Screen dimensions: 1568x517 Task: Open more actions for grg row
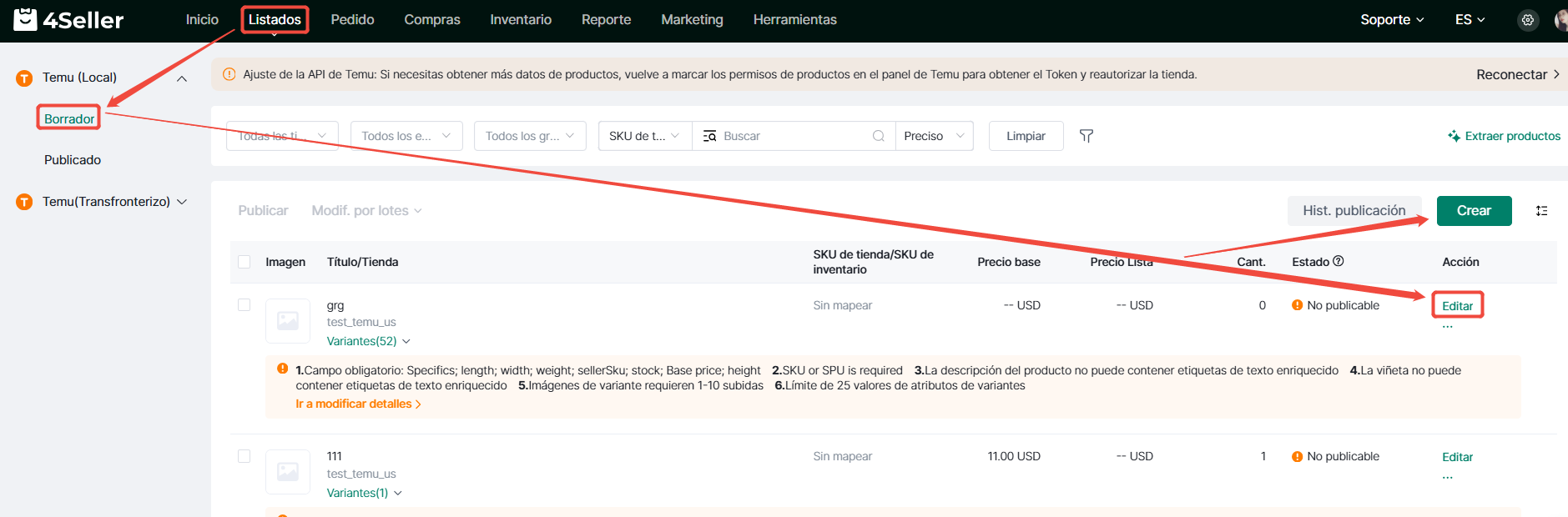[1448, 326]
